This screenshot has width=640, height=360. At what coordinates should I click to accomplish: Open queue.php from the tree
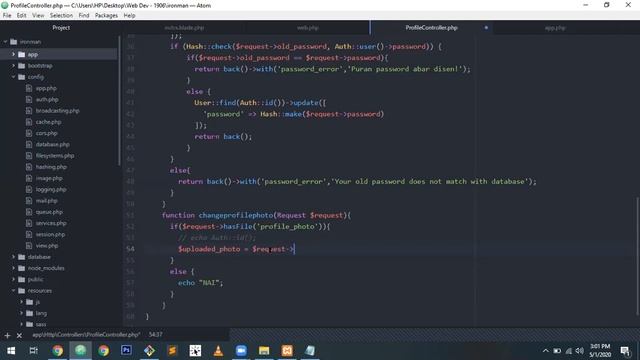[x=49, y=212]
